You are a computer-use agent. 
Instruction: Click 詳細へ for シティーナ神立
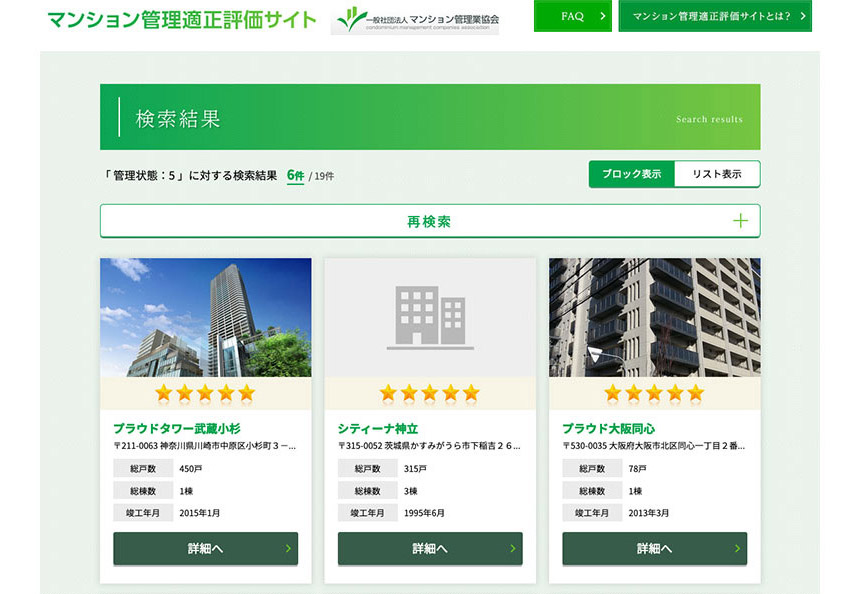click(x=430, y=548)
